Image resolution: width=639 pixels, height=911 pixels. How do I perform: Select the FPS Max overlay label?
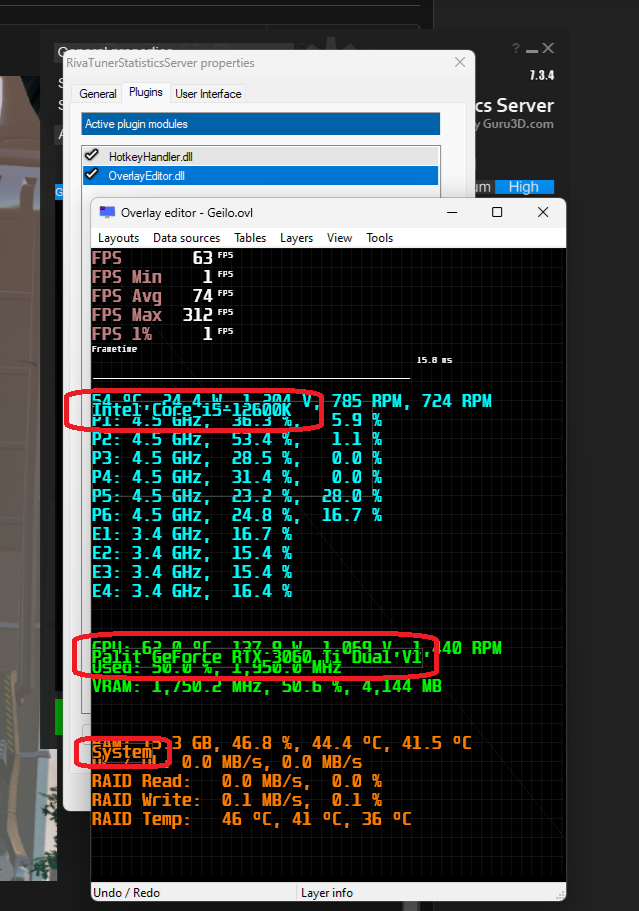click(127, 315)
